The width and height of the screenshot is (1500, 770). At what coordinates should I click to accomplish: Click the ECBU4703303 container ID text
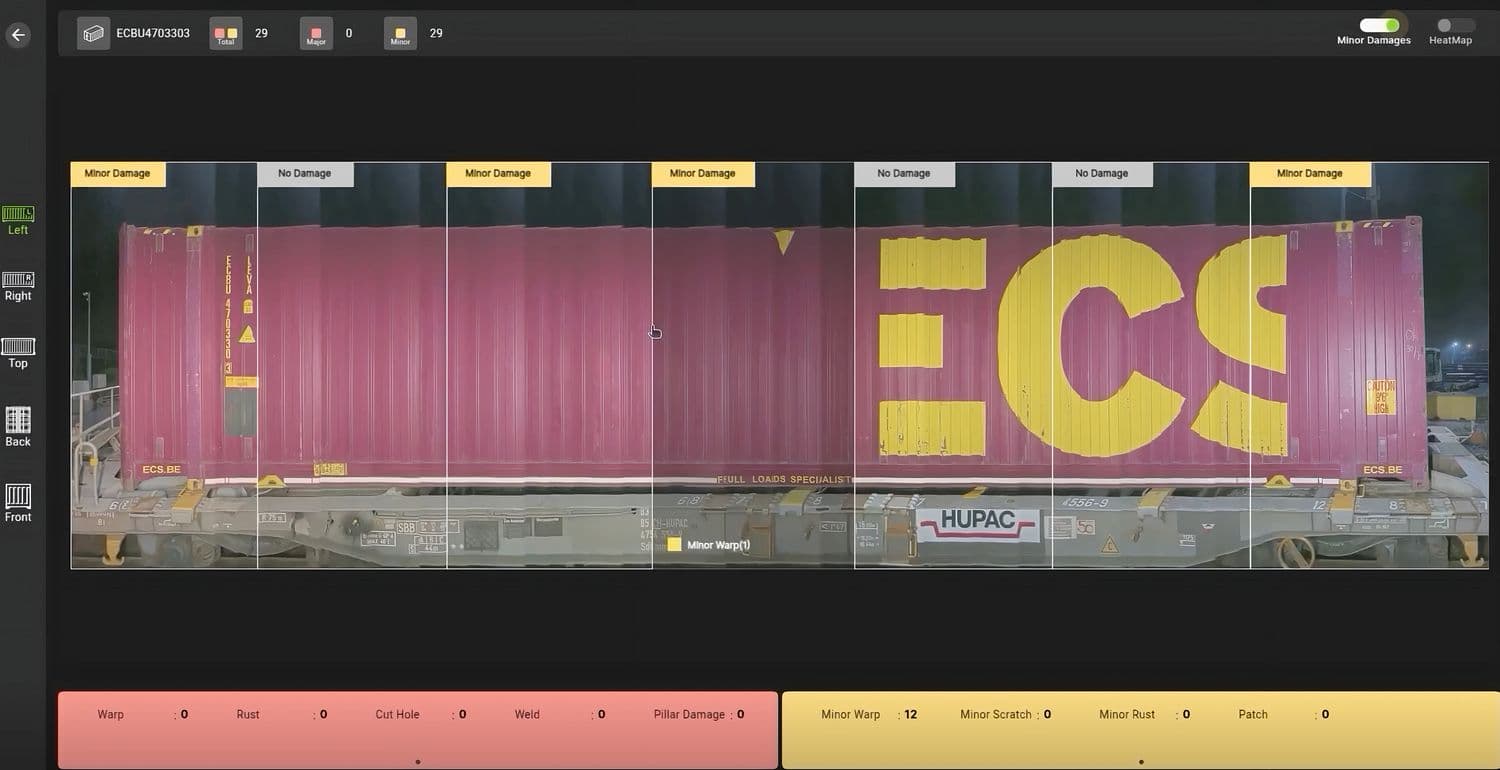tap(153, 34)
